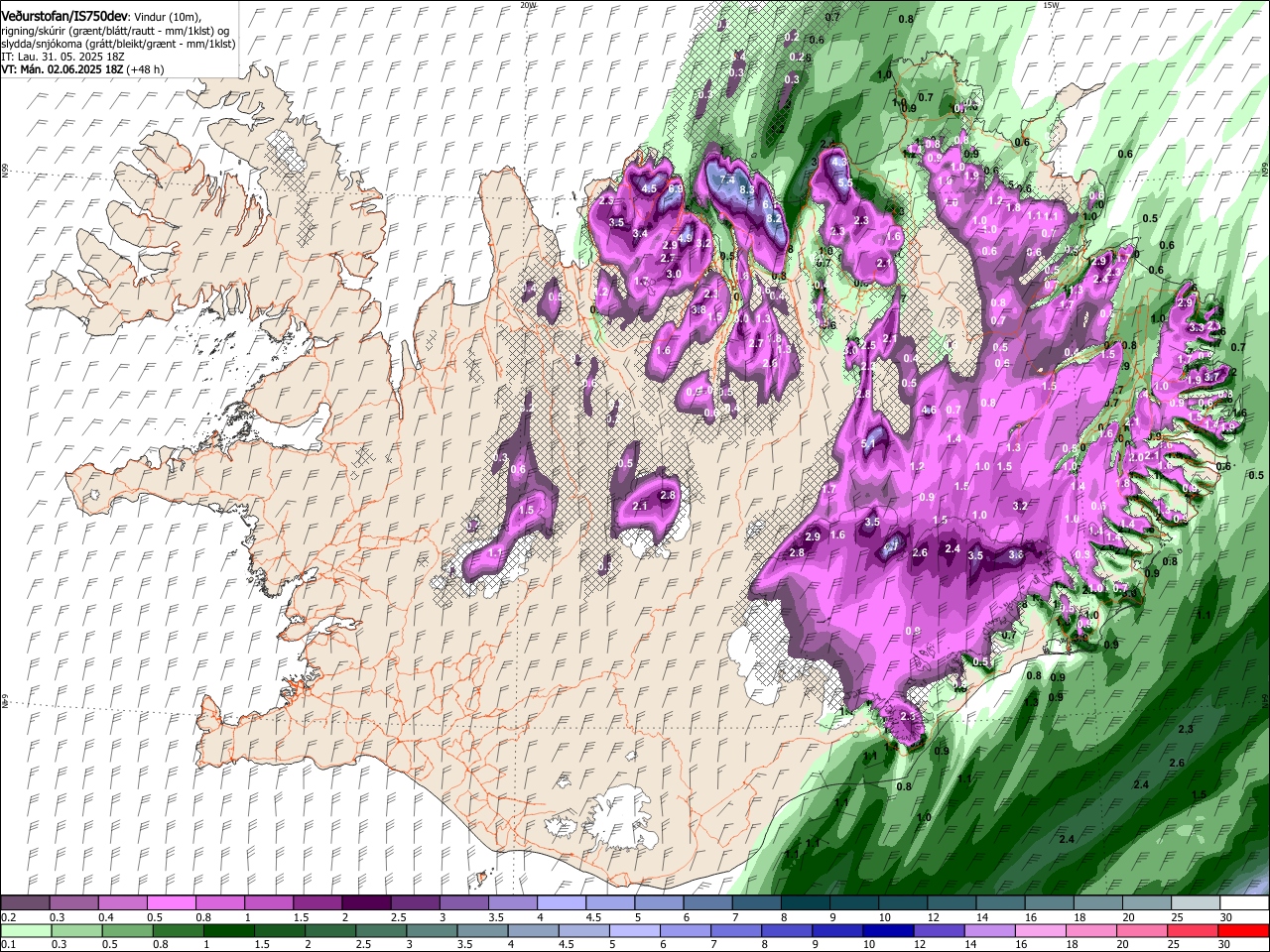Image resolution: width=1270 pixels, height=952 pixels.
Task: Click the 2 mm green swatch, lower legend row
Action: coord(330,931)
